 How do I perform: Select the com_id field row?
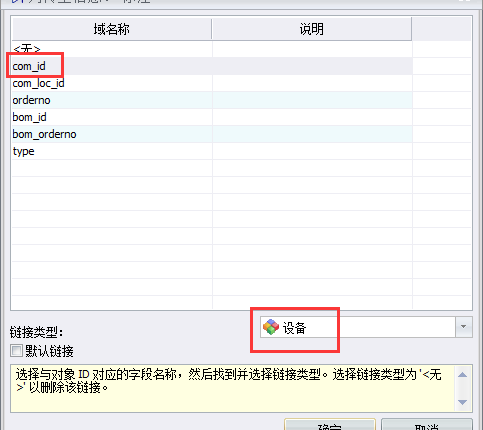[212, 66]
